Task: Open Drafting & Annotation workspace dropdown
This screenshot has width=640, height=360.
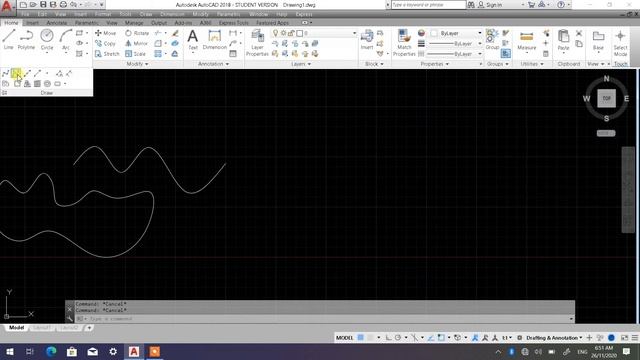Action: (554, 338)
